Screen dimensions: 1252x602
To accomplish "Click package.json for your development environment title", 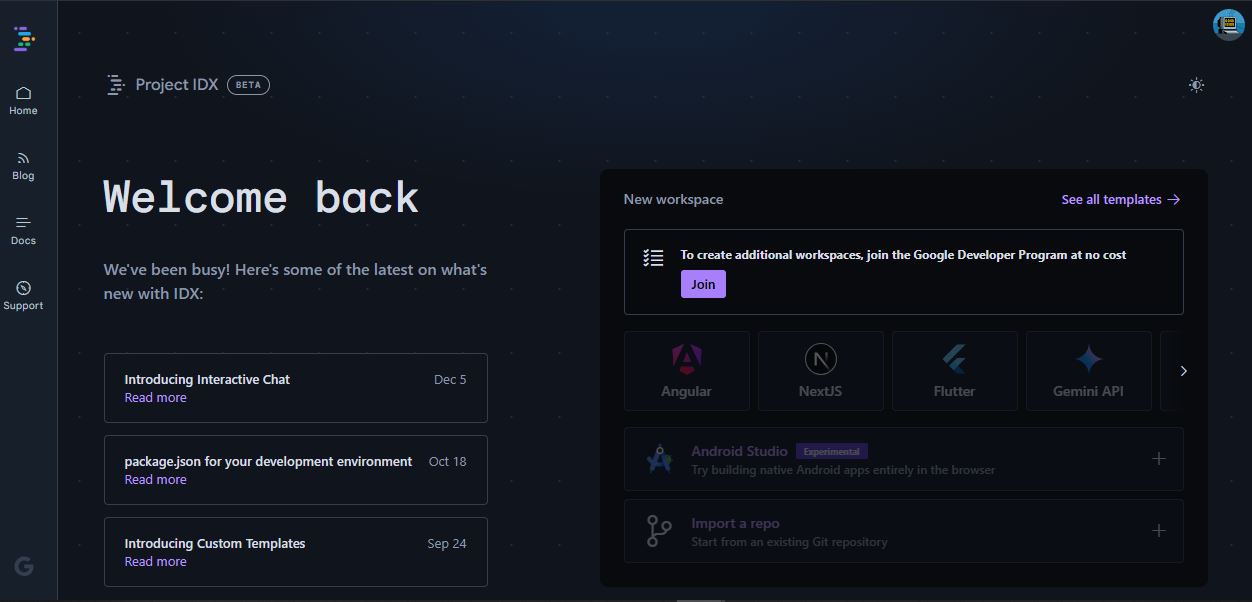I will (x=268, y=461).
